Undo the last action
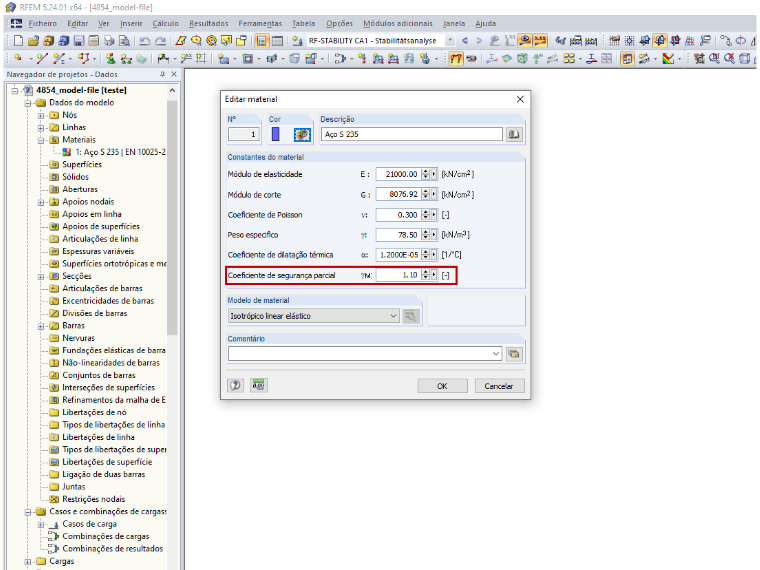Viewport: 760px width, 570px height. coord(145,41)
